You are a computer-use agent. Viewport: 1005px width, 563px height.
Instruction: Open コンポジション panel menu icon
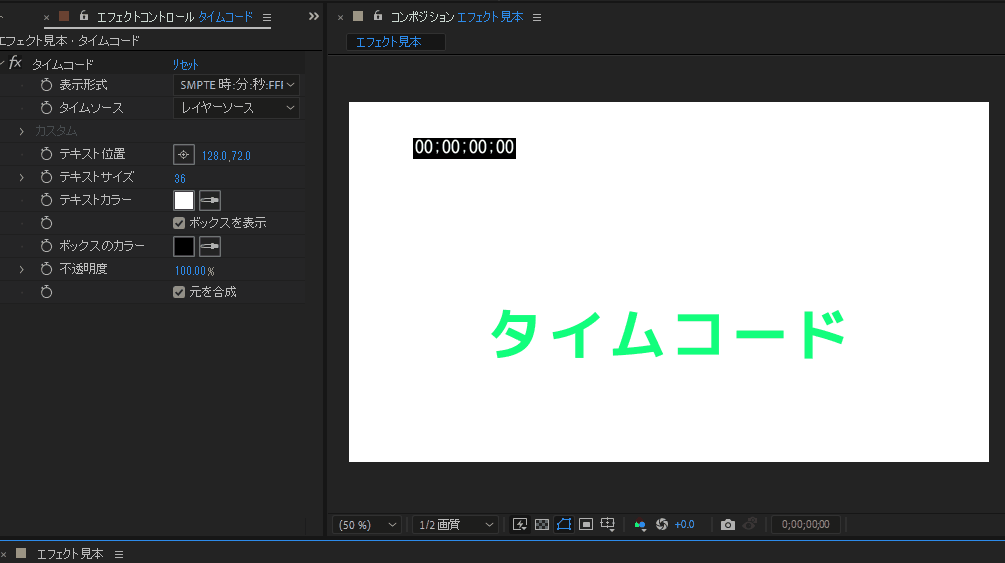pyautogui.click(x=537, y=17)
